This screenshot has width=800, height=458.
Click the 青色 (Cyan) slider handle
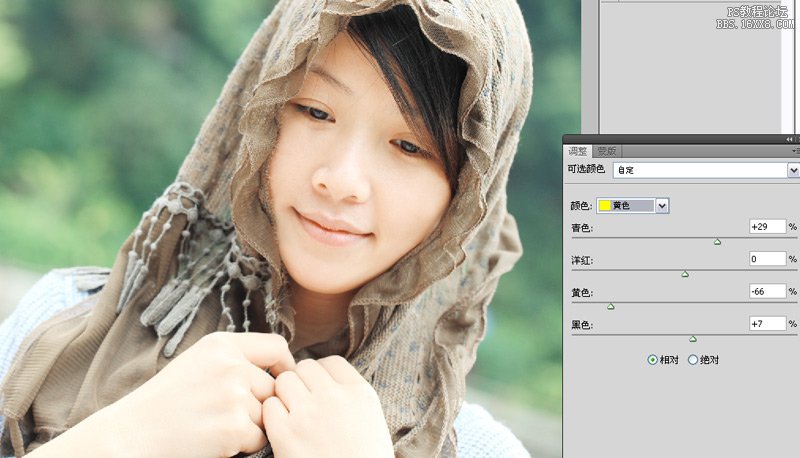pyautogui.click(x=717, y=242)
